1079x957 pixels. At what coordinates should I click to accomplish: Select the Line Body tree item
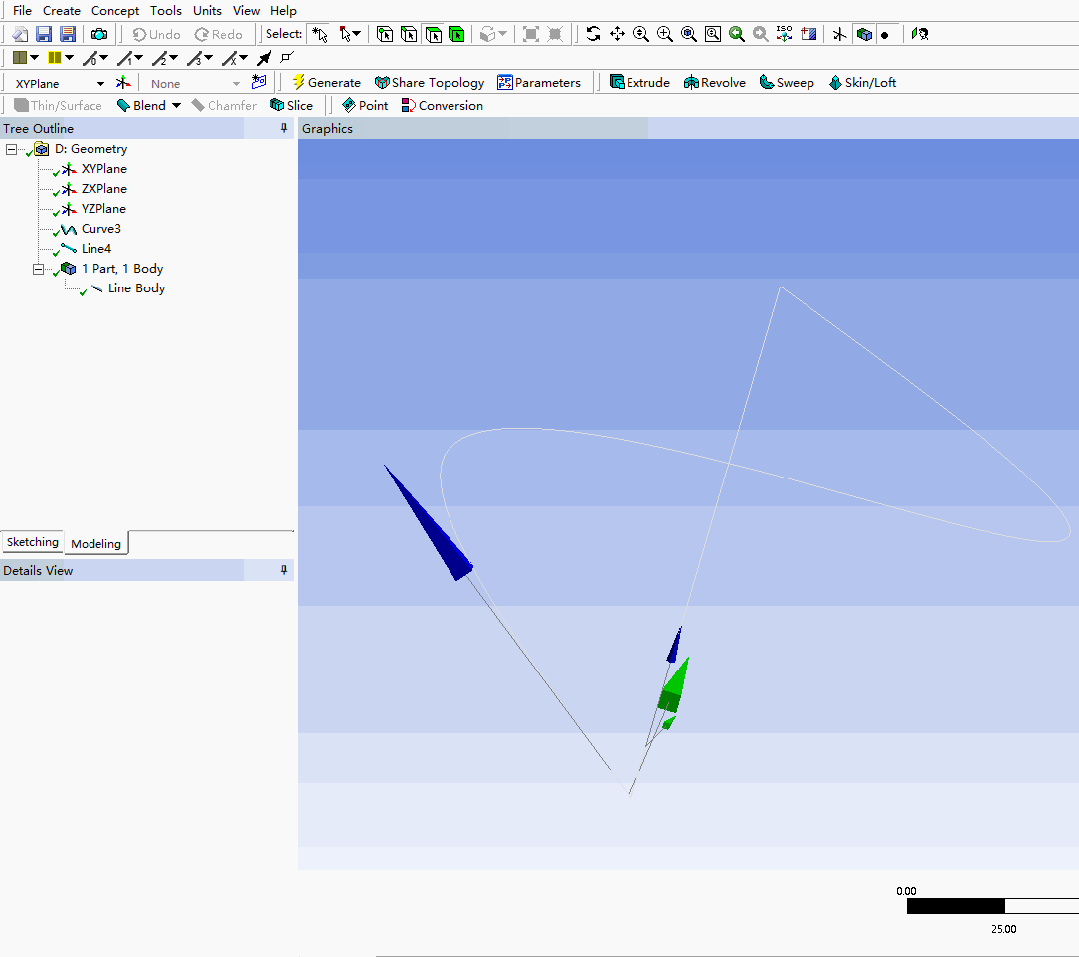[x=136, y=288]
